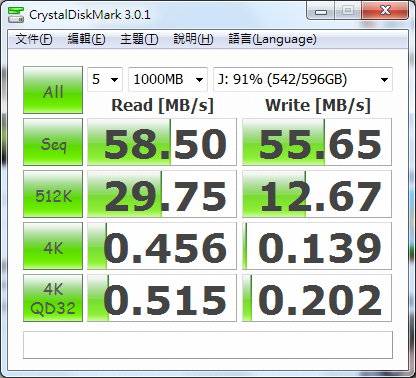The image size is (416, 378).
Task: Open the 語言(Language) menu
Action: (272, 39)
